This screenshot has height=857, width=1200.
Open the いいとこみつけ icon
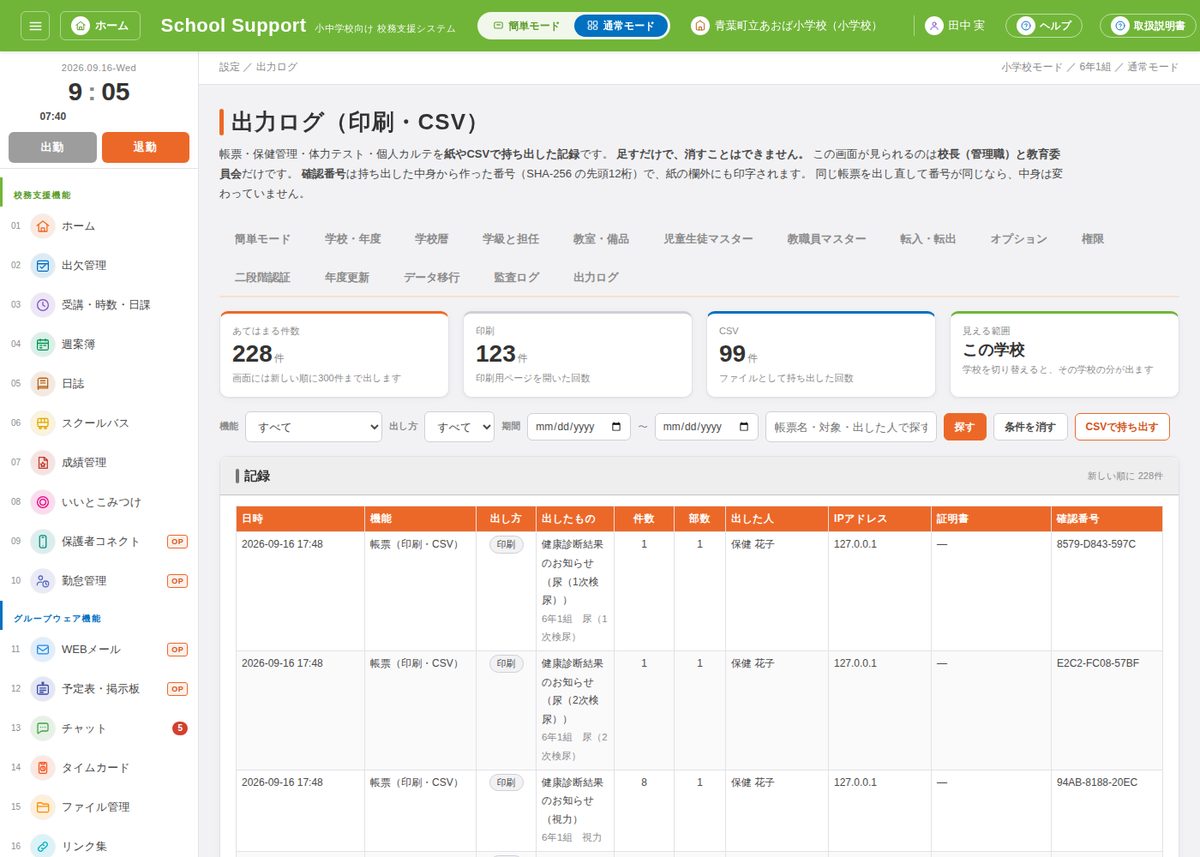coord(43,502)
